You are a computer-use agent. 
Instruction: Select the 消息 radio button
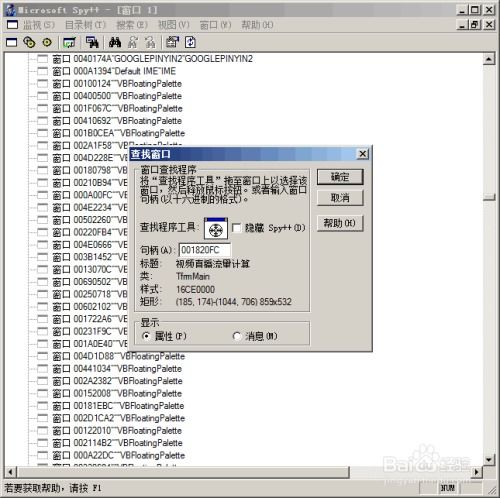coord(237,336)
